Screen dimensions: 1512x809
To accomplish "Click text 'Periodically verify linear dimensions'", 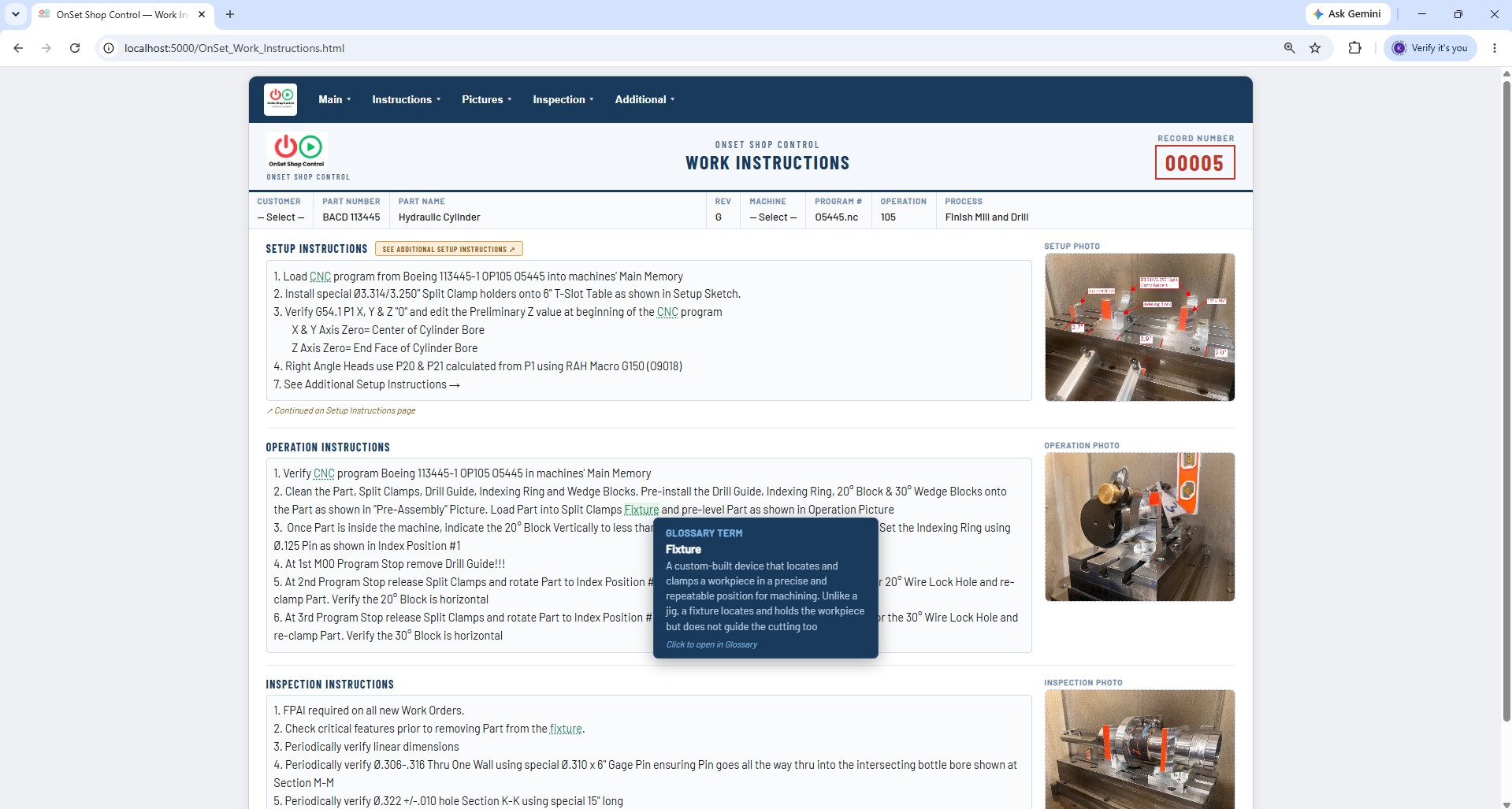I will point(366,747).
